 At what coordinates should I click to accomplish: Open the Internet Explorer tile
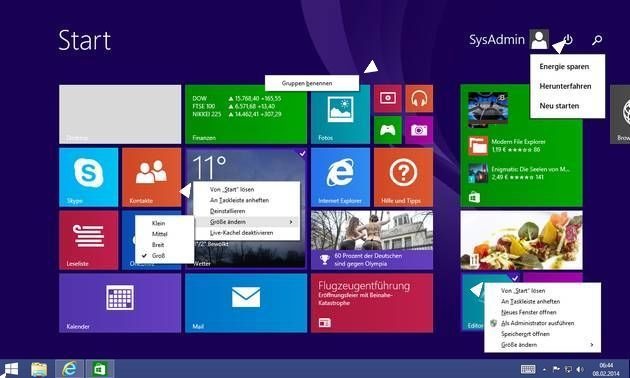(340, 177)
